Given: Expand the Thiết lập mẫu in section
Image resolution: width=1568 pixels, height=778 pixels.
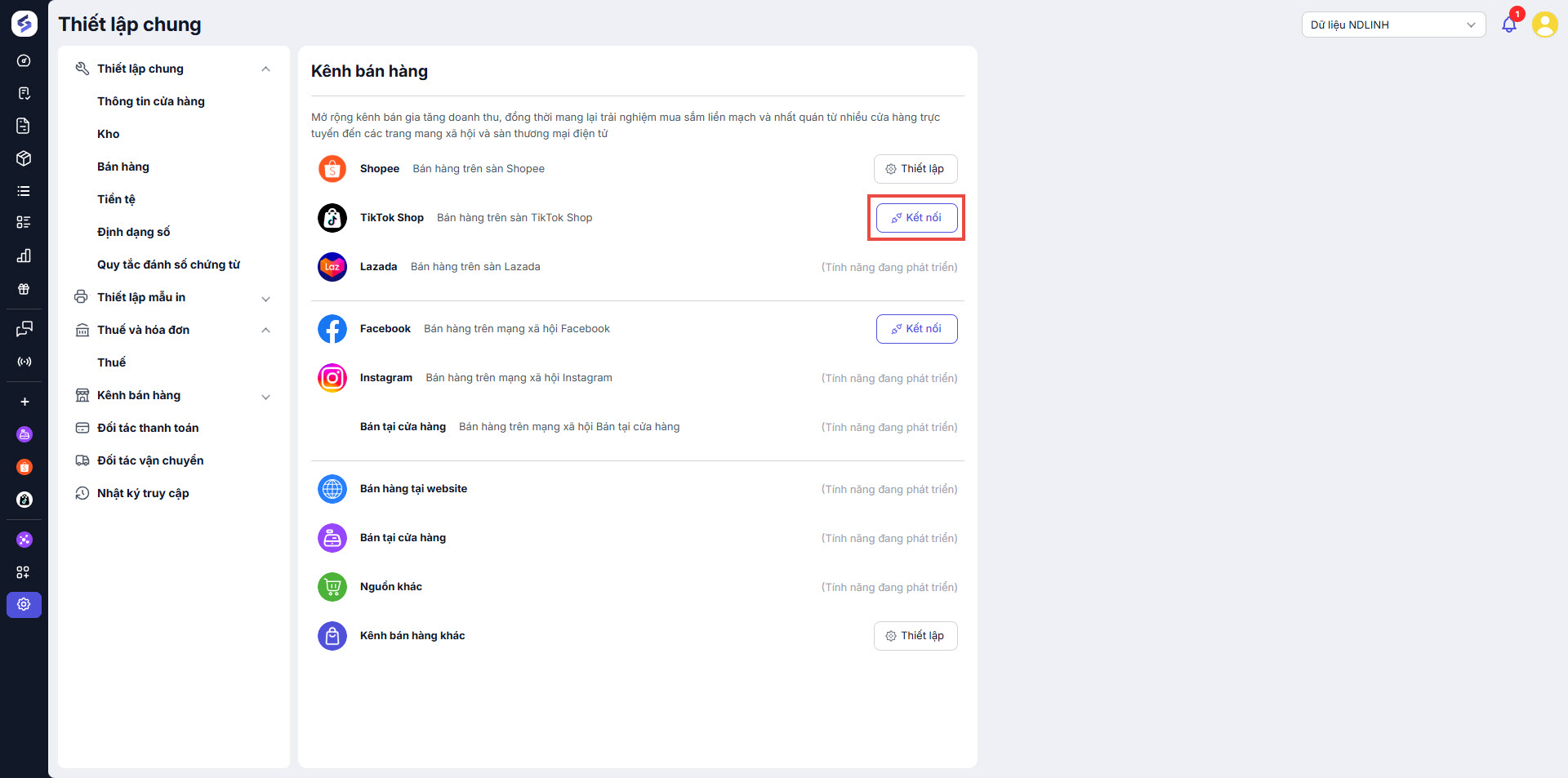Looking at the screenshot, I should pyautogui.click(x=265, y=299).
